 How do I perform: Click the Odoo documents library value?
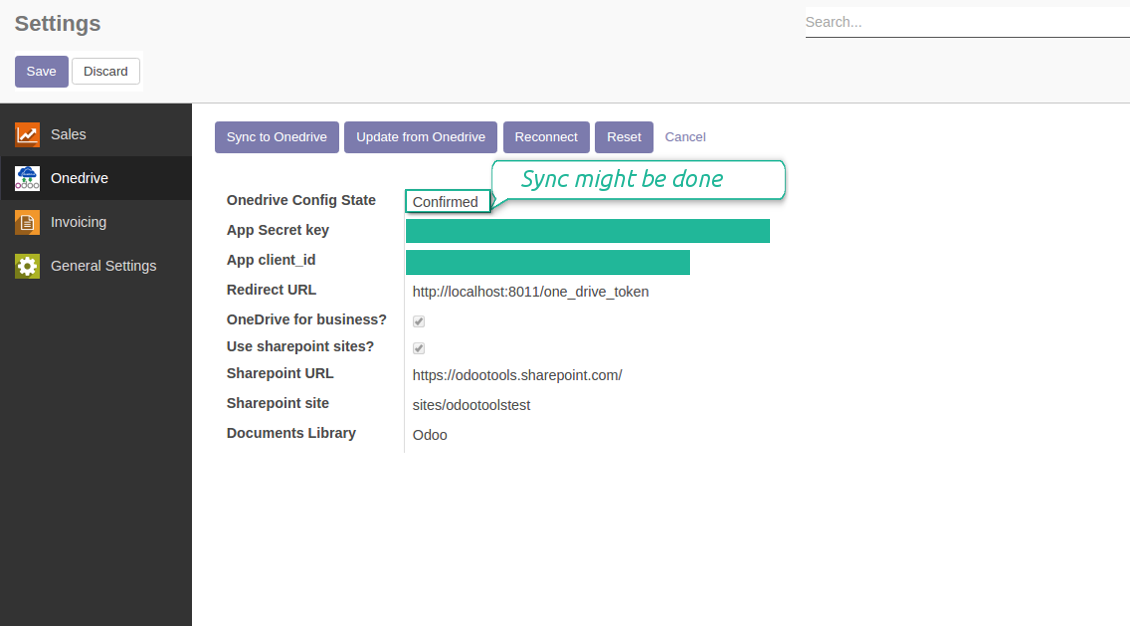tap(430, 435)
